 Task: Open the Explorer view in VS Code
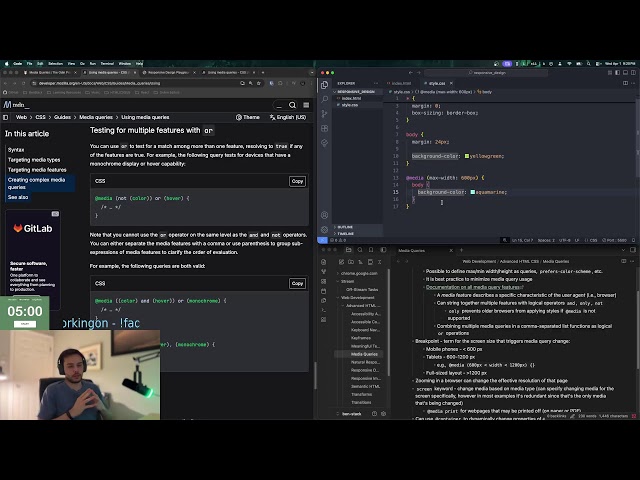(x=324, y=84)
